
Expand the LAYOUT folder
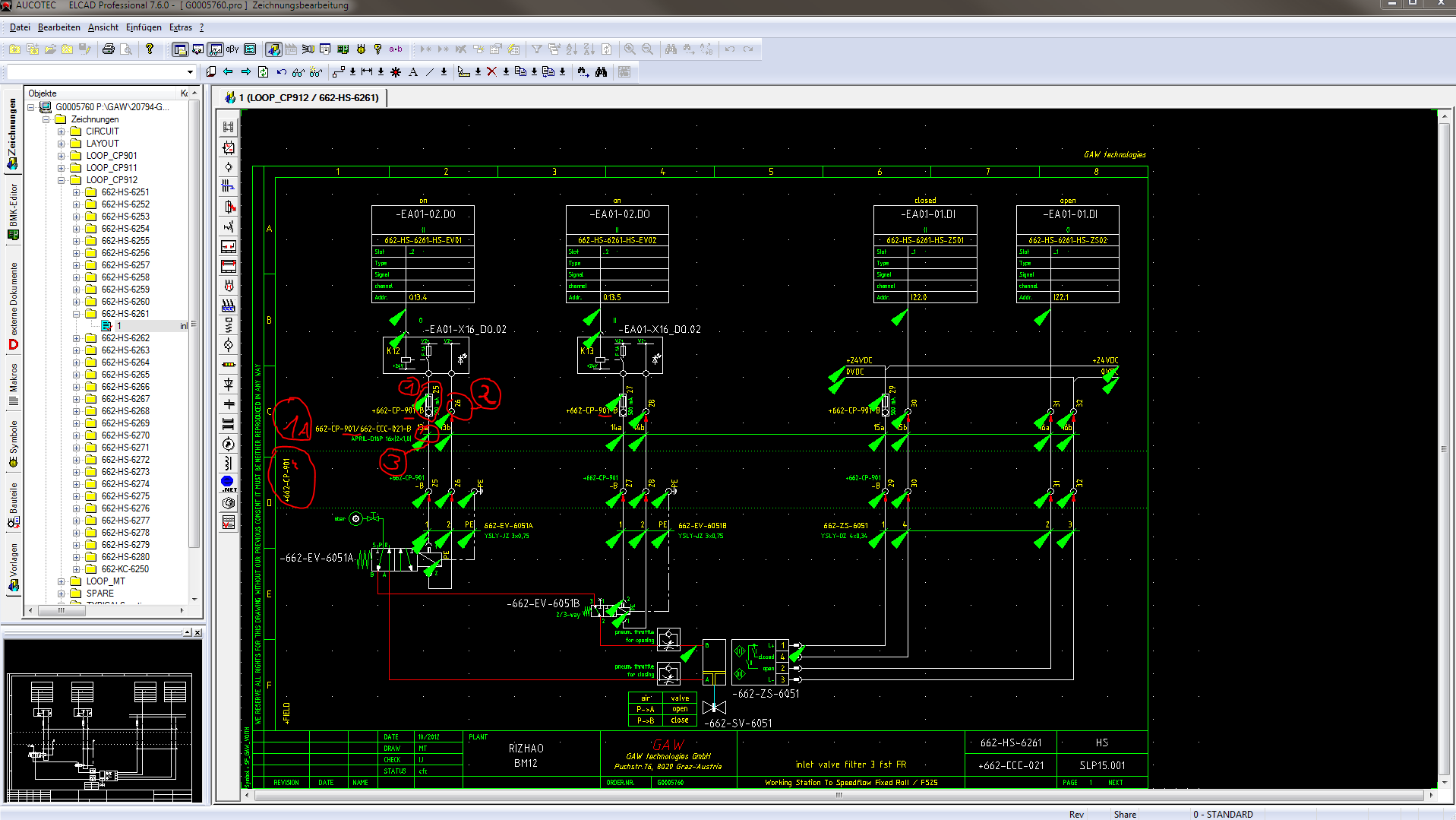coord(62,144)
